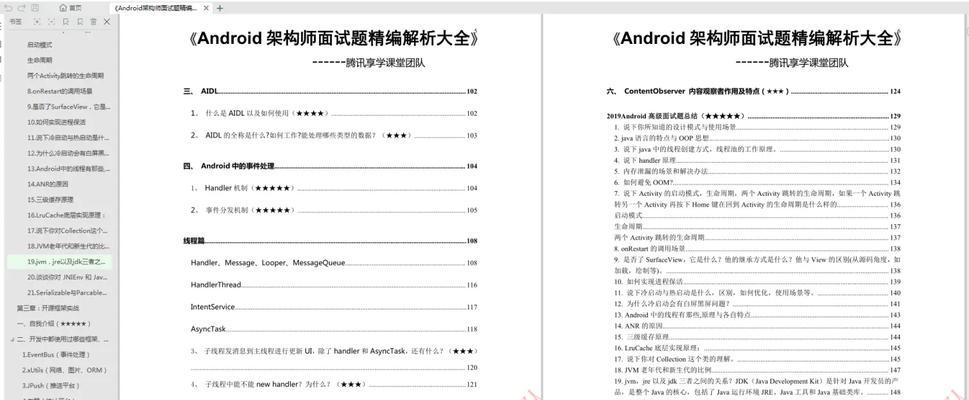
Task: Click the save icon beside redo
Action: 35,8
